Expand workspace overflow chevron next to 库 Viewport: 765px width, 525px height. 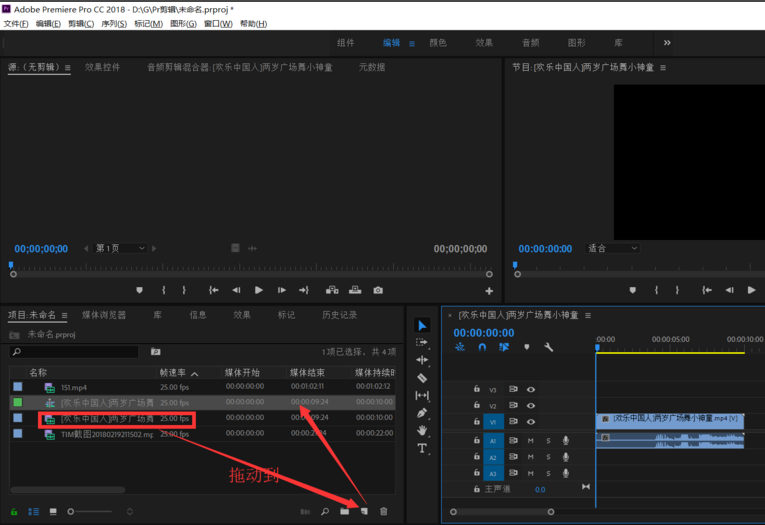pos(667,43)
